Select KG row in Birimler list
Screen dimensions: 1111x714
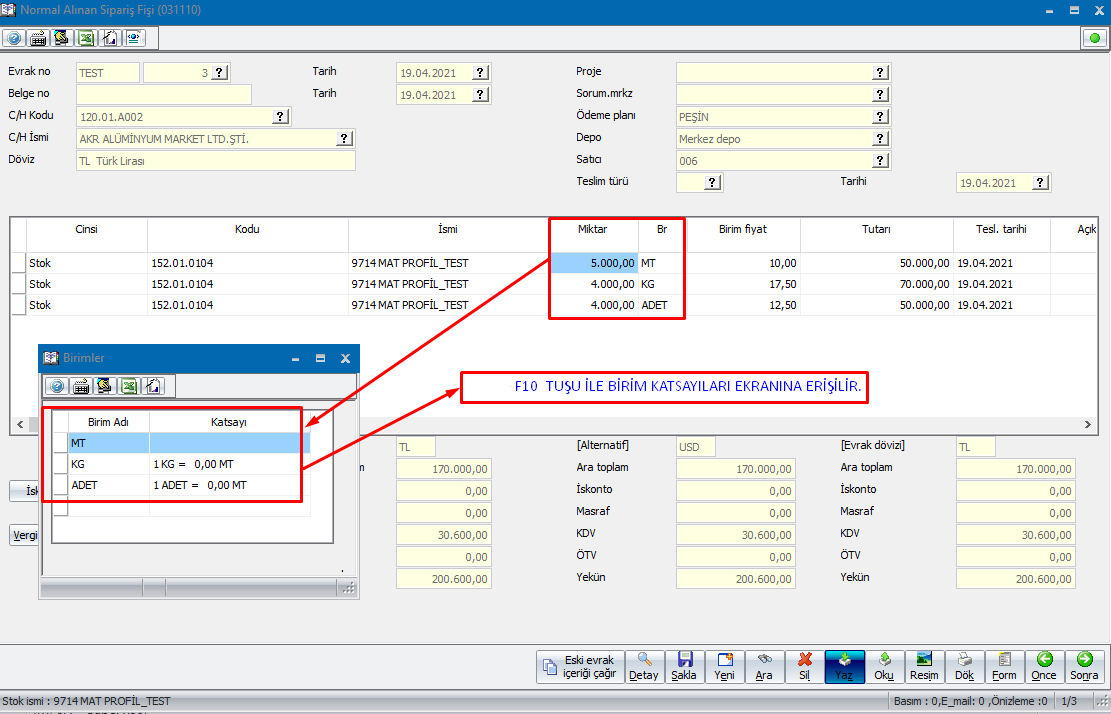point(188,464)
